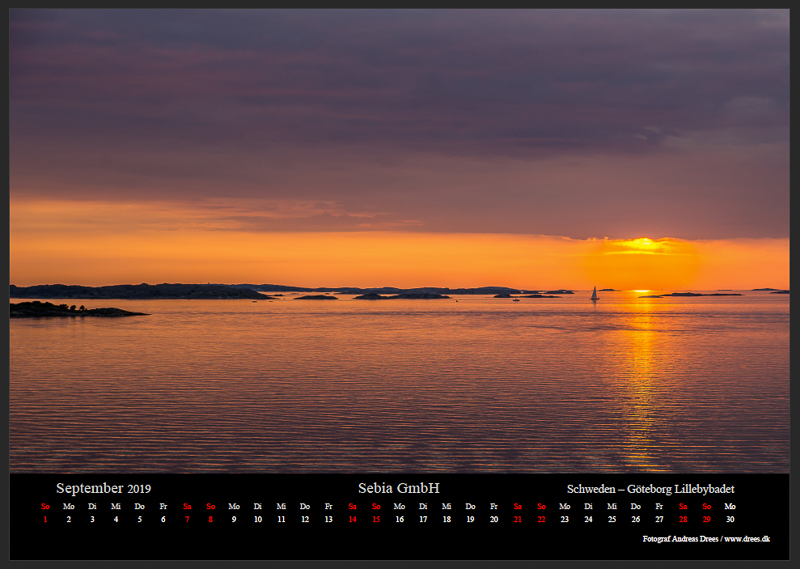Select date number 13 in the calendar
Screen dimensions: 800x569
pyautogui.click(x=329, y=519)
